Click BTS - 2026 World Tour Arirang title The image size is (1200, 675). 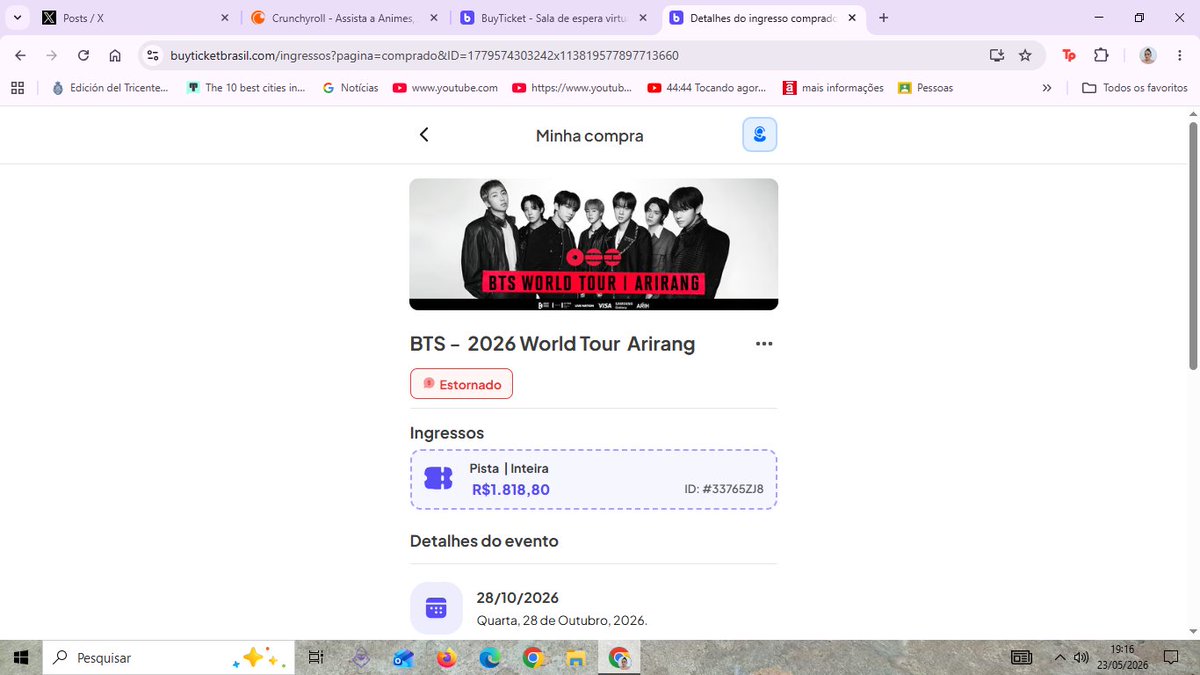553,344
